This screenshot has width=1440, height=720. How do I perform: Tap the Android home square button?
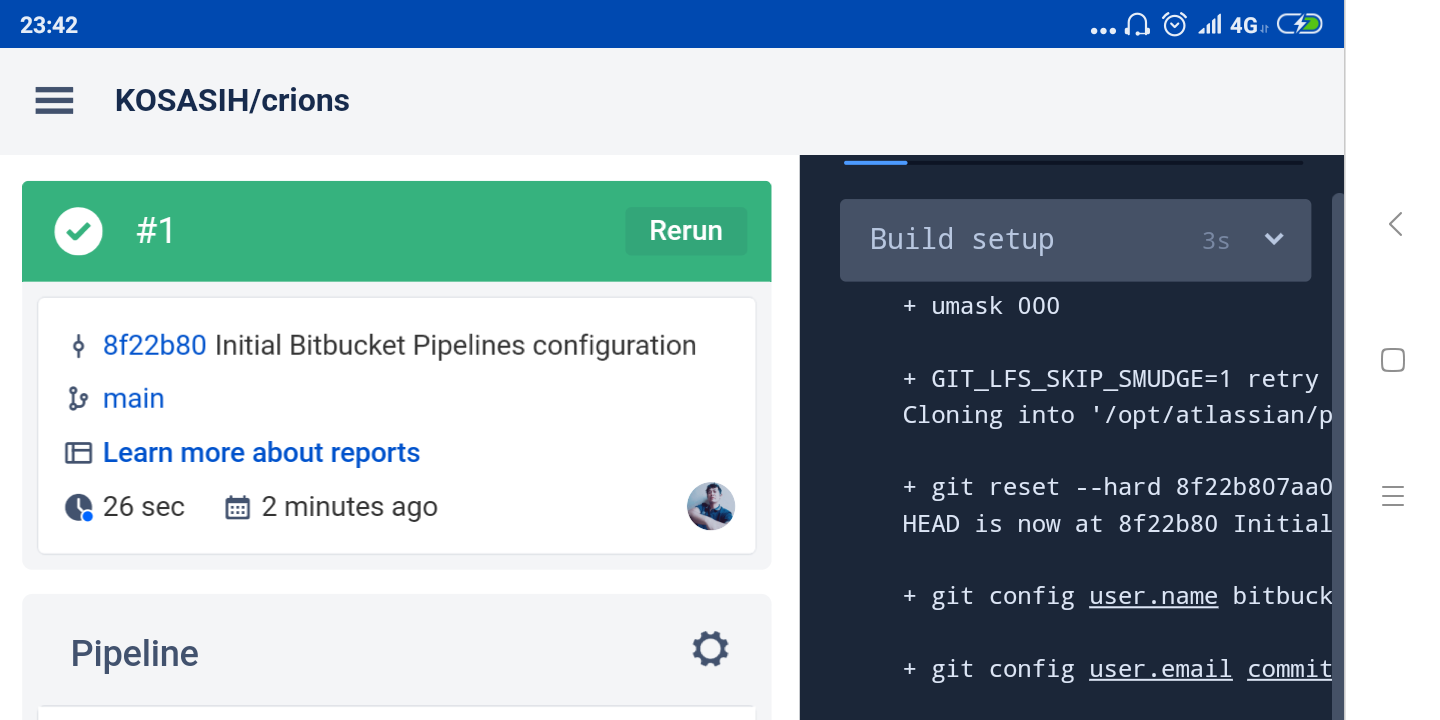click(1393, 360)
